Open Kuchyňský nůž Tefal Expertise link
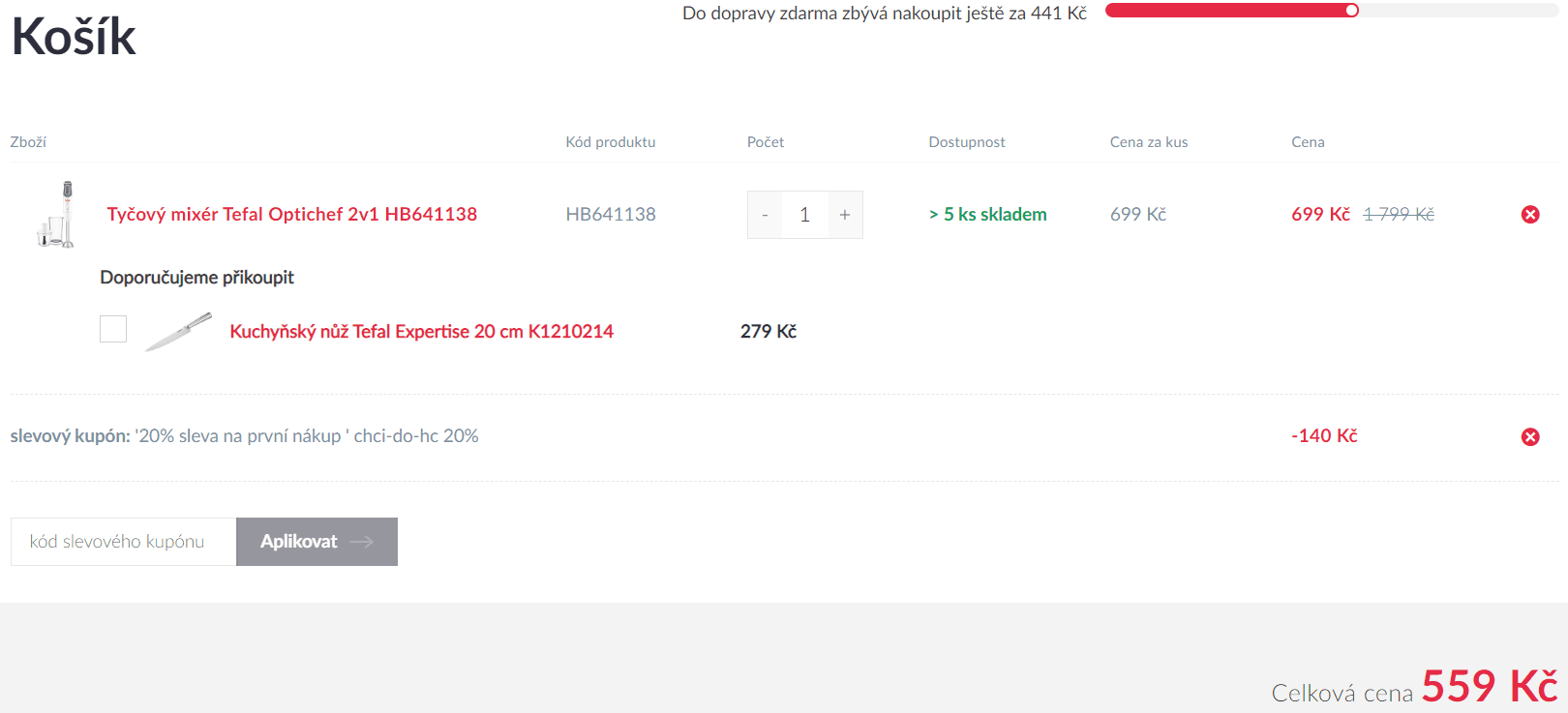The height and width of the screenshot is (713, 1568). click(x=421, y=332)
